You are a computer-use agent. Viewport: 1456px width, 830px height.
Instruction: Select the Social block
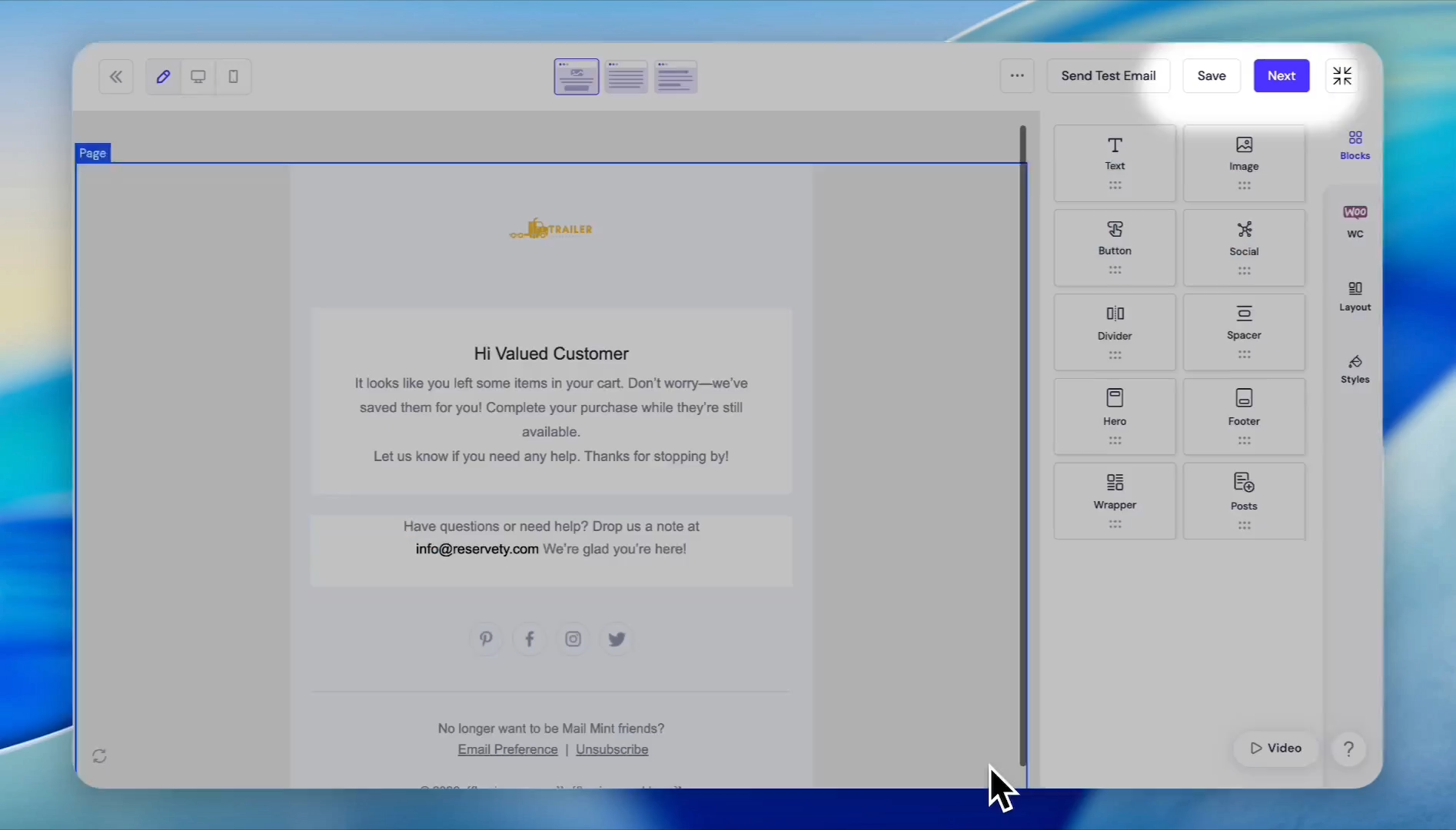[x=1244, y=248]
